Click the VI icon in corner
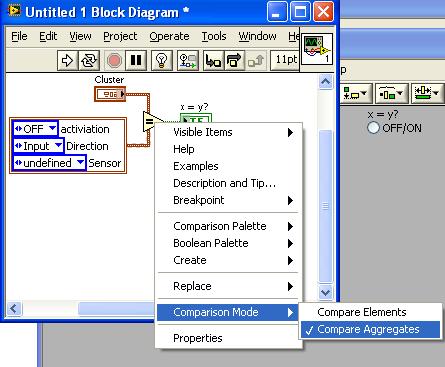Viewport: 445px width, 367px height. click(x=317, y=49)
